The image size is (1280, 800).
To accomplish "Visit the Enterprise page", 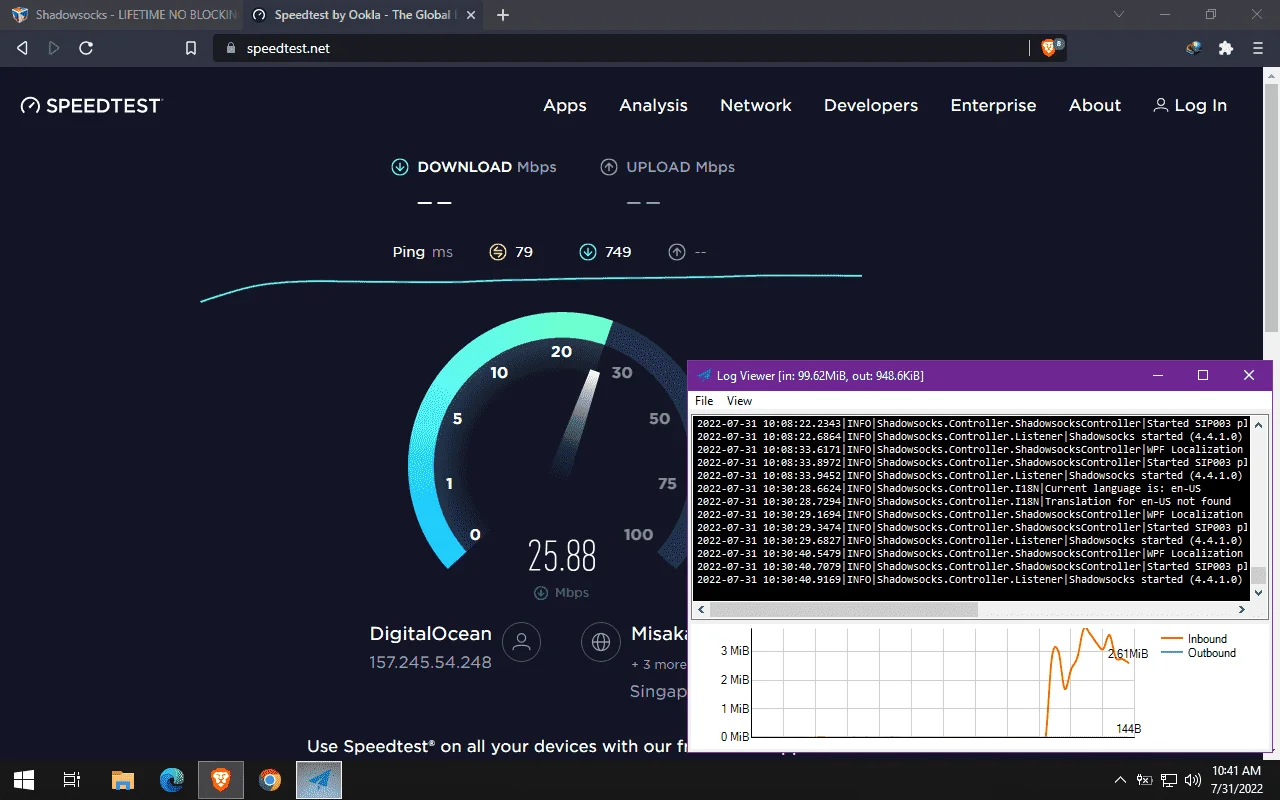I will [x=993, y=105].
